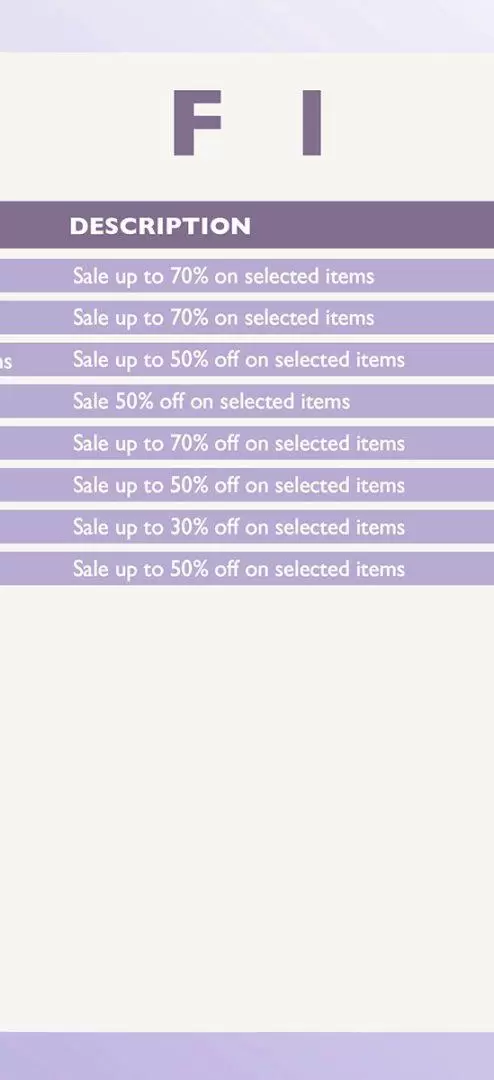Image resolution: width=494 pixels, height=1080 pixels.
Task: Click the cell left of 'Sale 50% off' description
Action: click(31, 402)
